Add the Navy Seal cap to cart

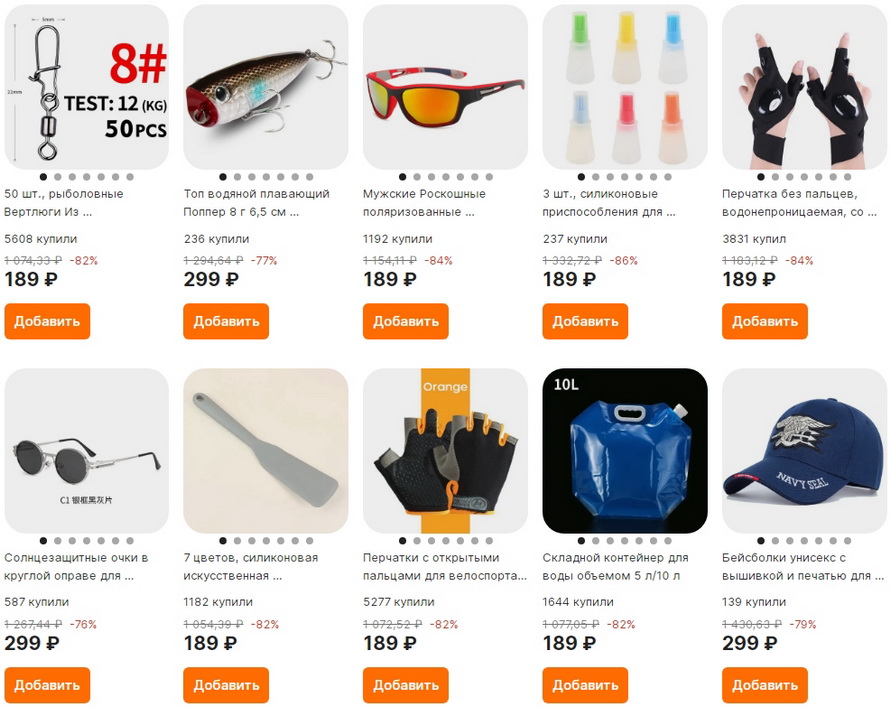pos(765,685)
